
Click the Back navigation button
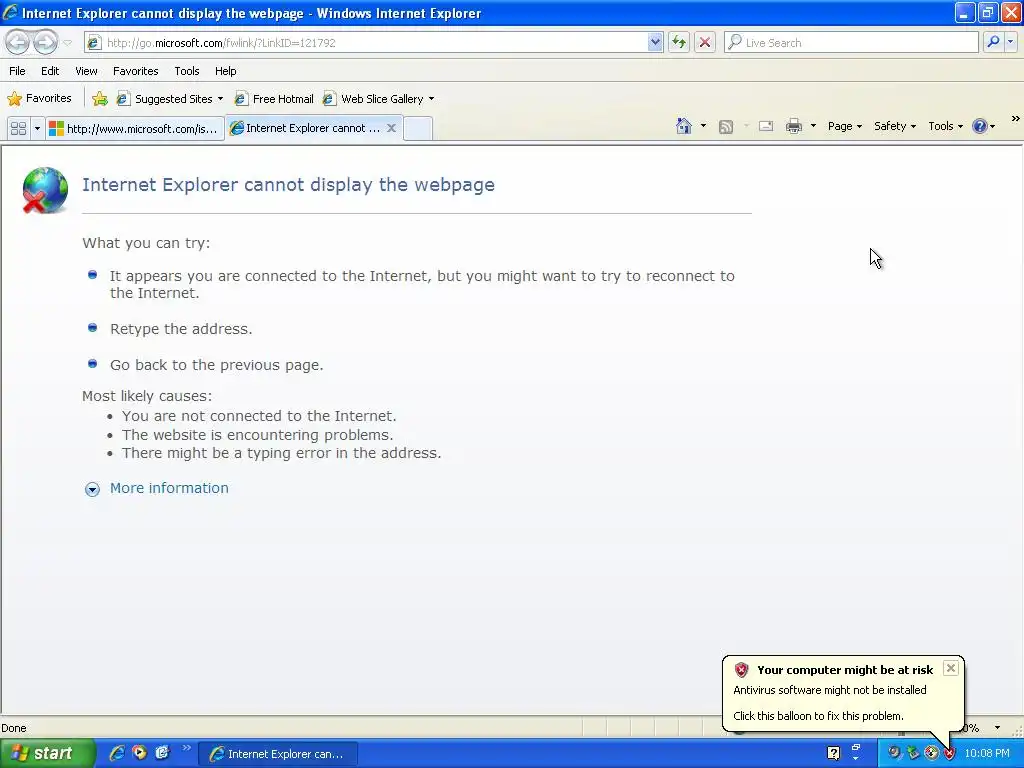click(18, 42)
